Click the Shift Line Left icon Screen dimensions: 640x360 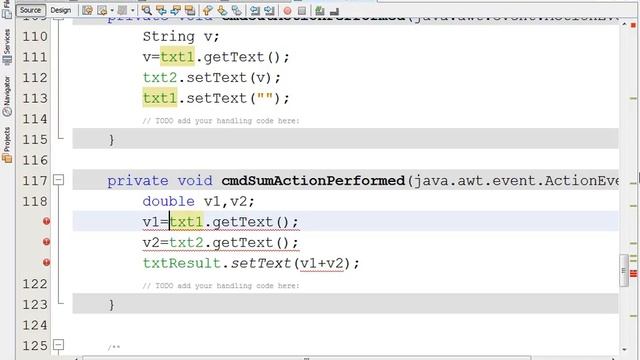coord(254,11)
